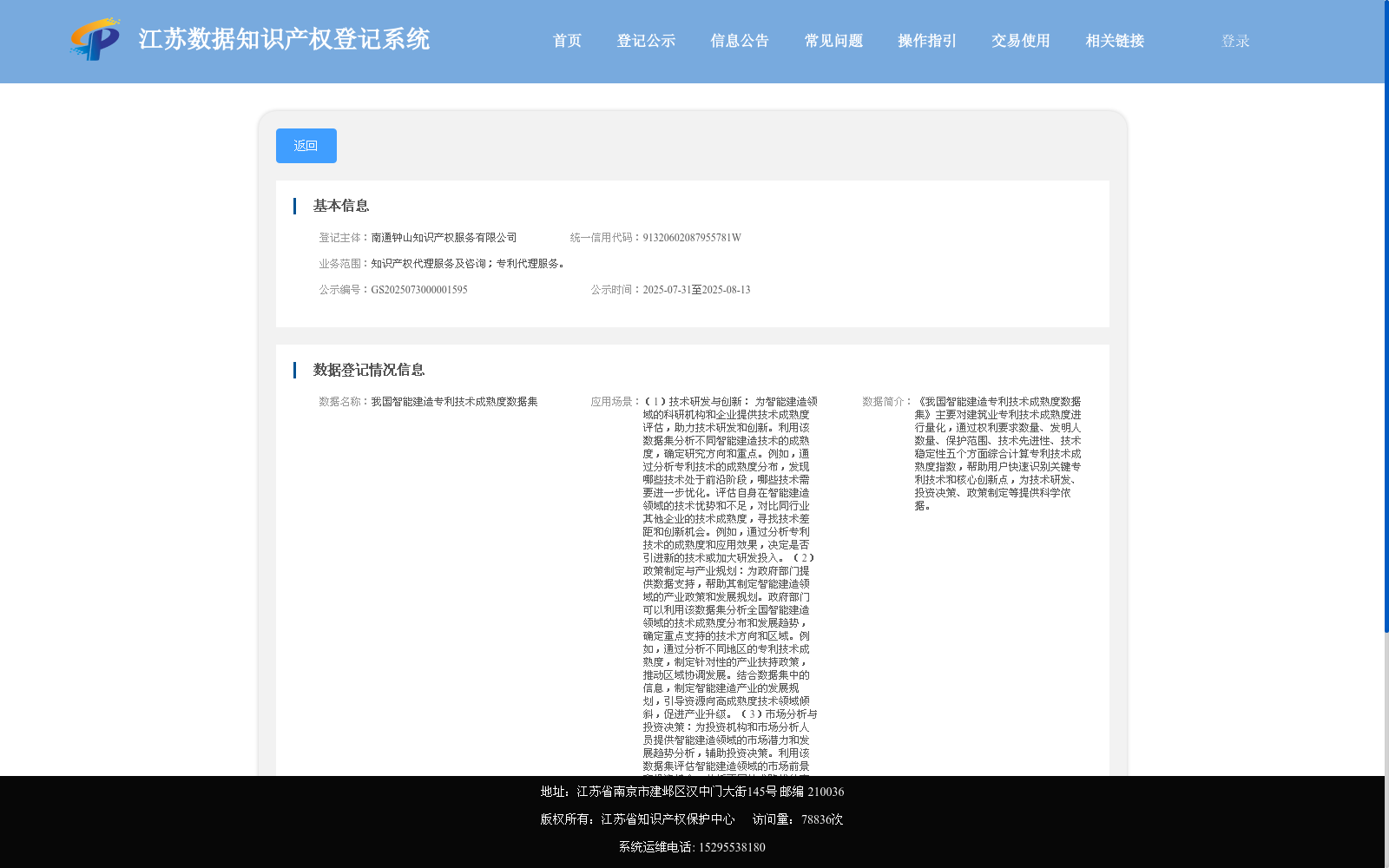
Task: Open the 首页 menu item
Action: 567,41
